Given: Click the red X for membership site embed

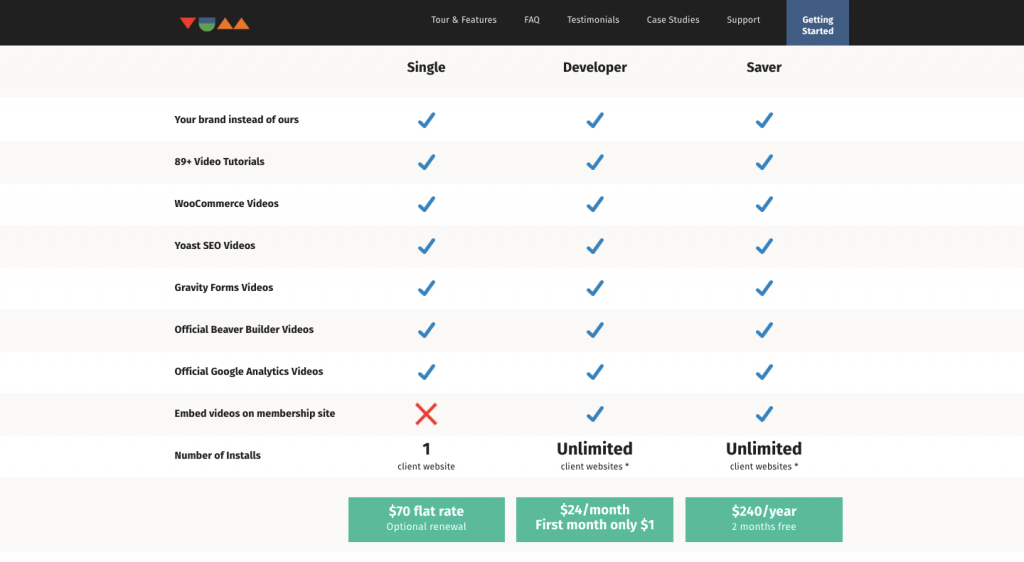Looking at the screenshot, I should click(x=426, y=414).
